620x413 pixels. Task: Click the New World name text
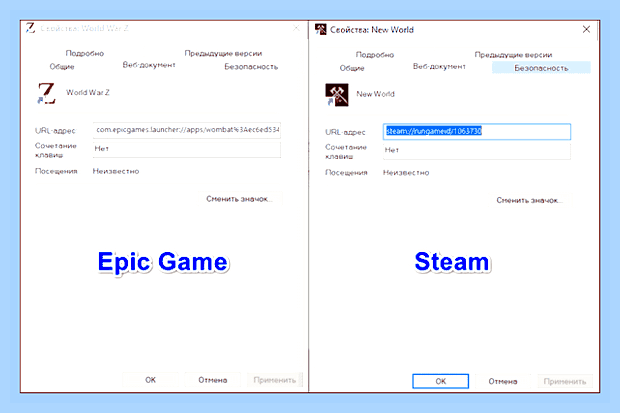tap(375, 94)
